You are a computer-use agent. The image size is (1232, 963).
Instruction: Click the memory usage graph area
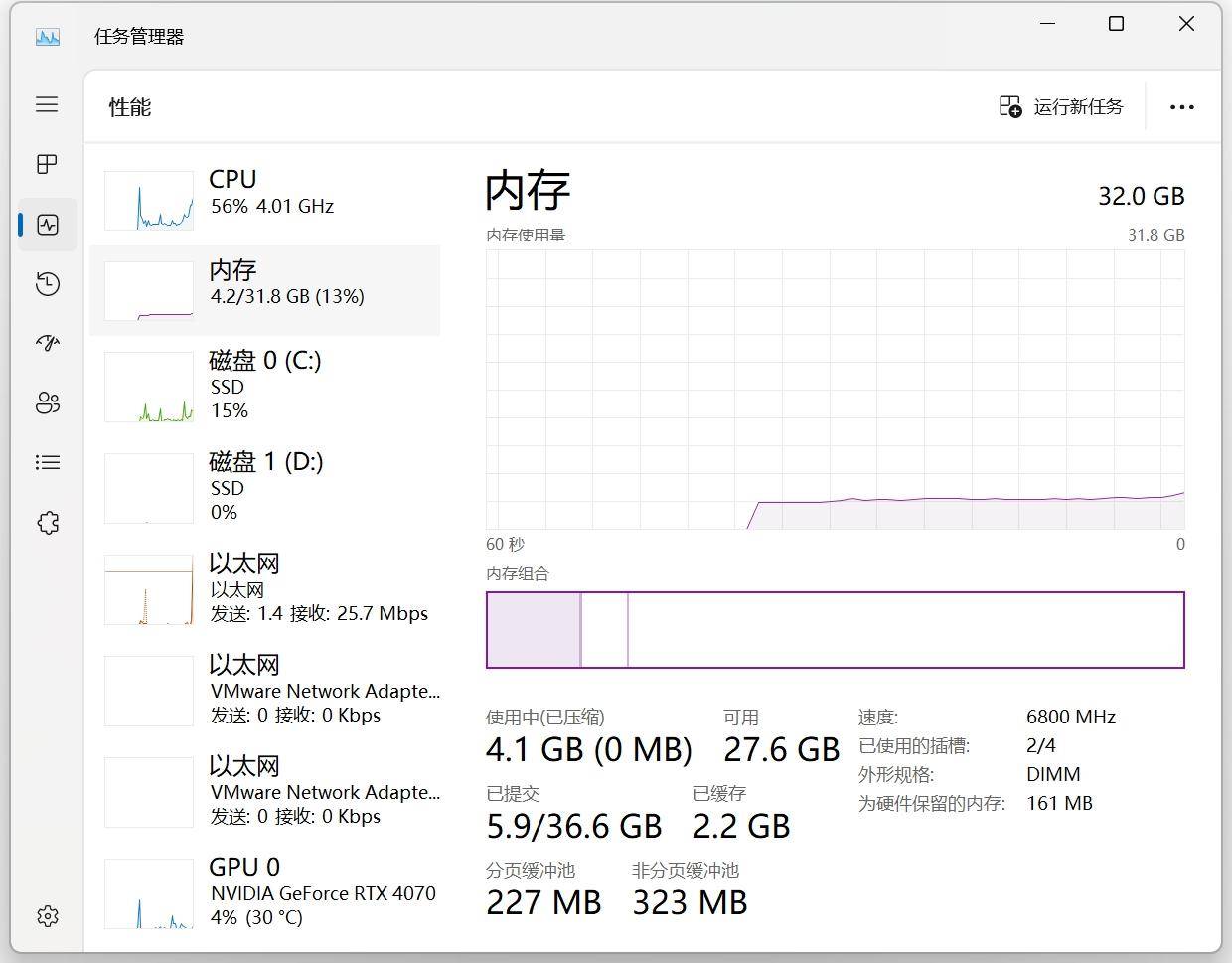click(x=835, y=388)
